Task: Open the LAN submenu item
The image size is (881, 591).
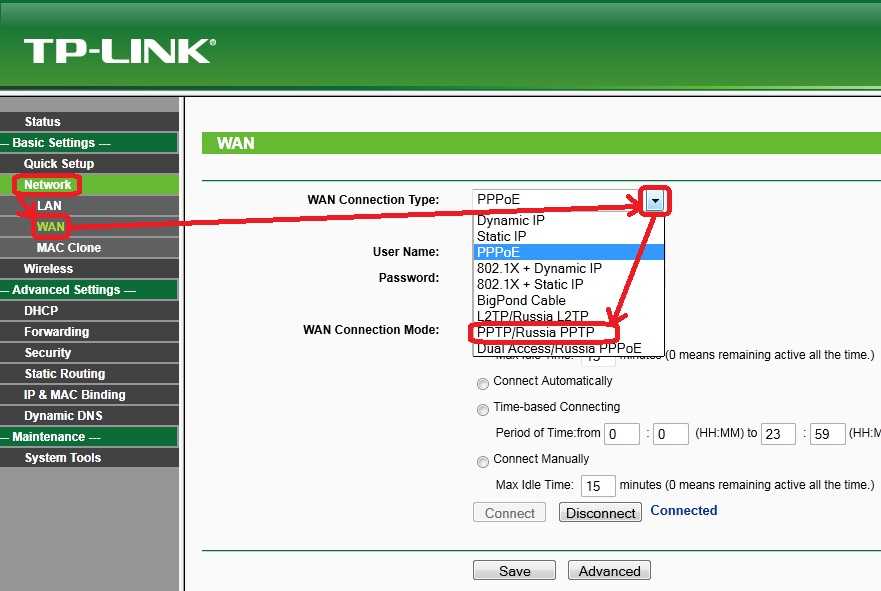Action: coord(49,206)
